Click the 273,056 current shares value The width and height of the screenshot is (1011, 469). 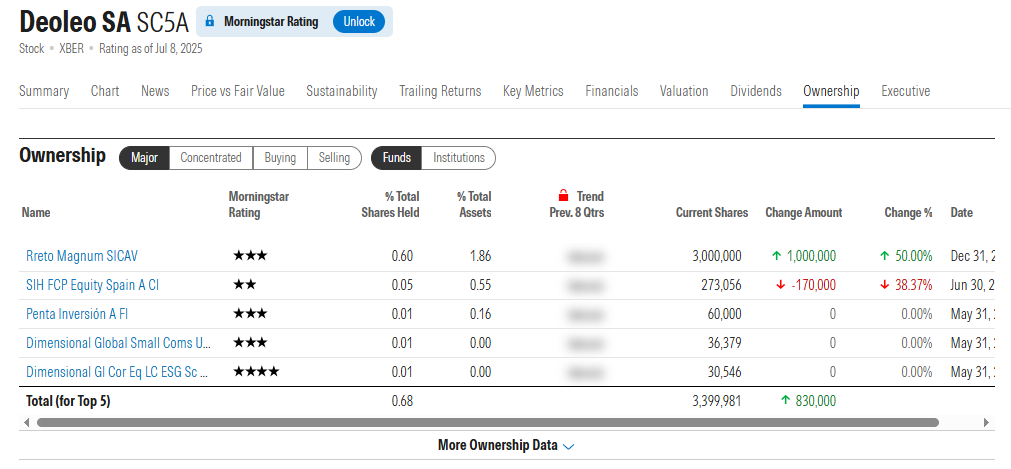(x=720, y=285)
